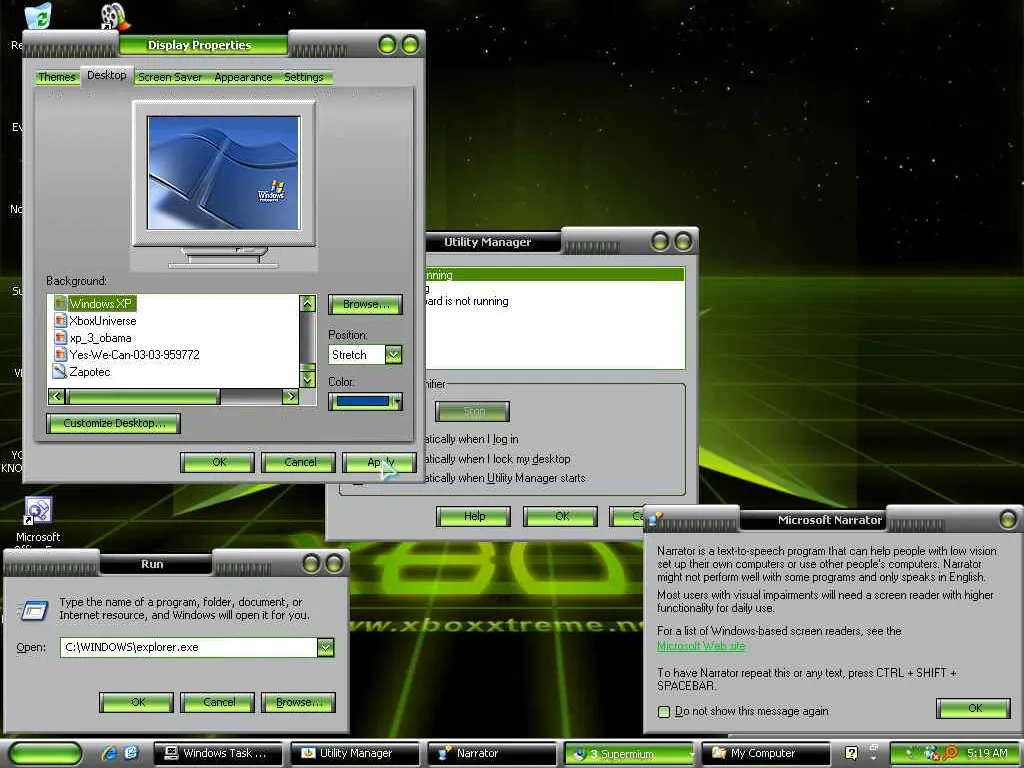The width and height of the screenshot is (1024, 768).
Task: Click the background list horizontal scrollbar thumb
Action: pyautogui.click(x=144, y=396)
